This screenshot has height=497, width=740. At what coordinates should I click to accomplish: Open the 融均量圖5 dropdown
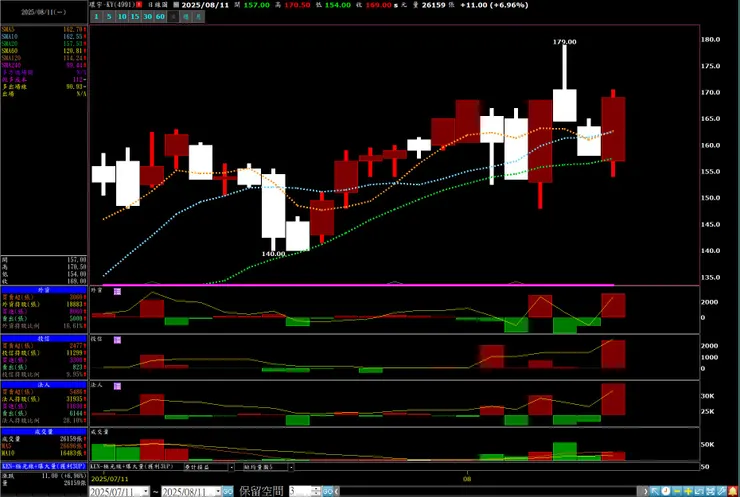point(291,467)
